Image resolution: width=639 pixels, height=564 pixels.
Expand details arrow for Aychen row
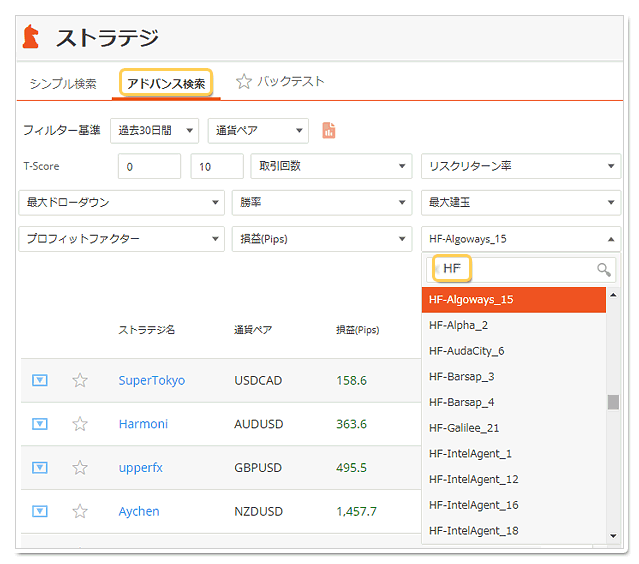pyautogui.click(x=40, y=511)
